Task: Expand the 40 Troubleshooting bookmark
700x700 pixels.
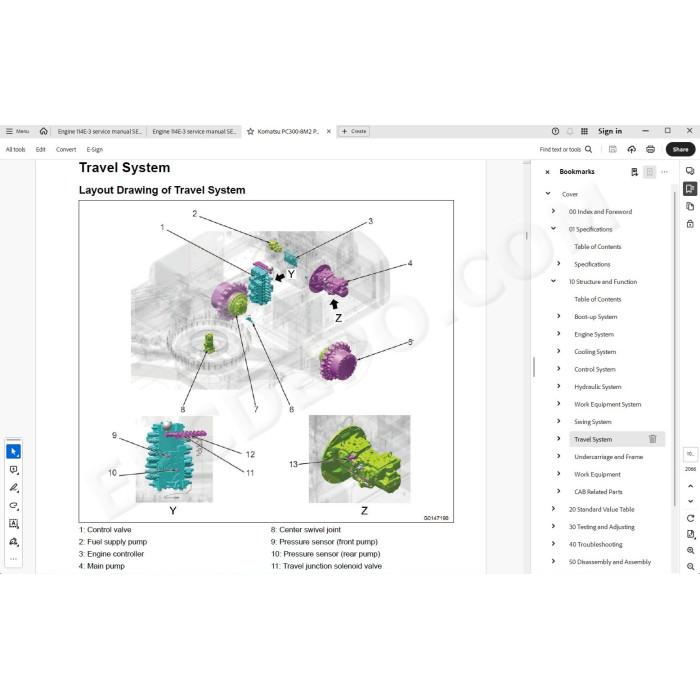Action: click(x=554, y=544)
